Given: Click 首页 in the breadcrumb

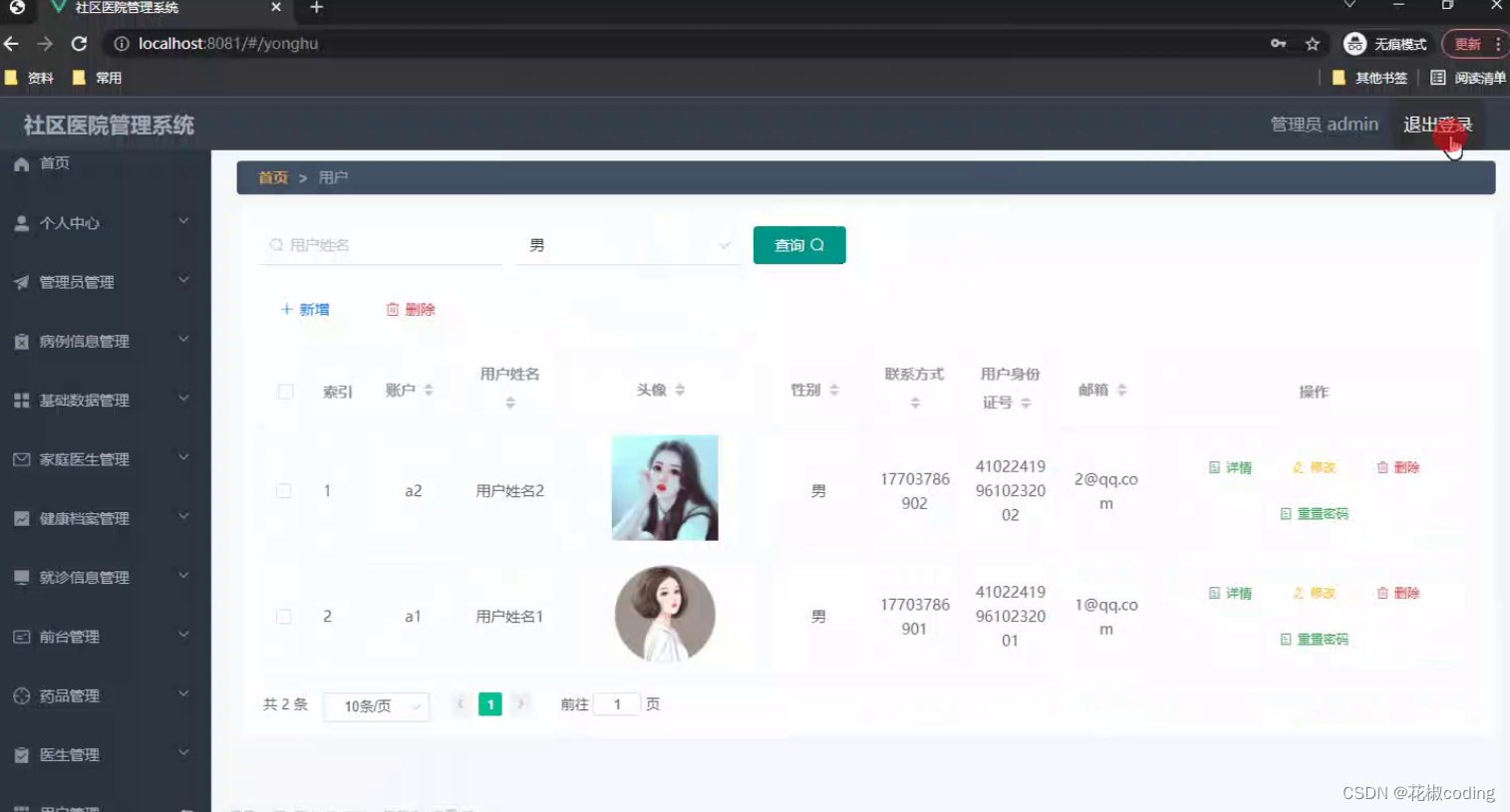Looking at the screenshot, I should pyautogui.click(x=272, y=177).
